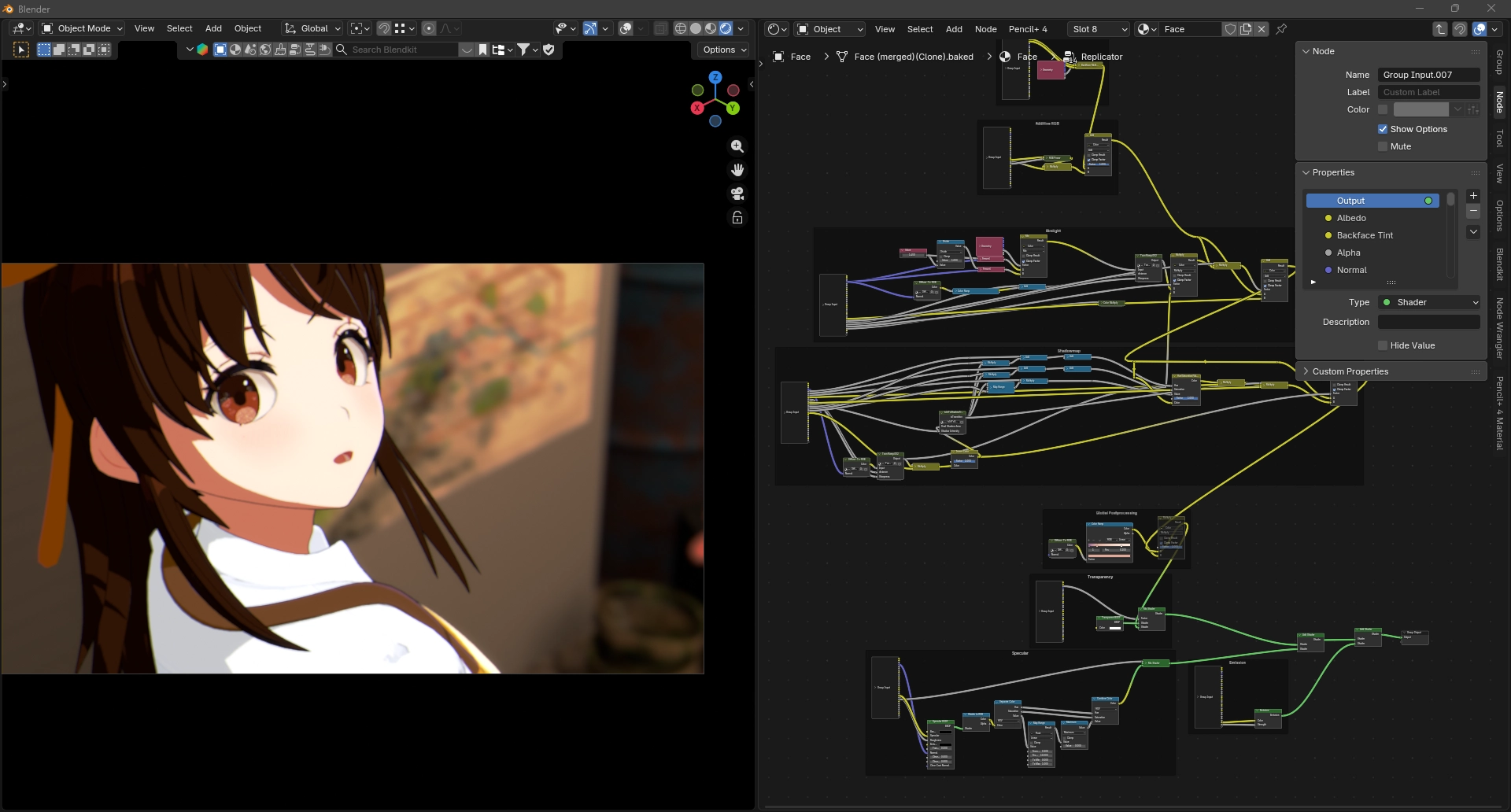Switch to wireframe viewport shading
Viewport: 1511px width, 812px height.
tap(681, 28)
